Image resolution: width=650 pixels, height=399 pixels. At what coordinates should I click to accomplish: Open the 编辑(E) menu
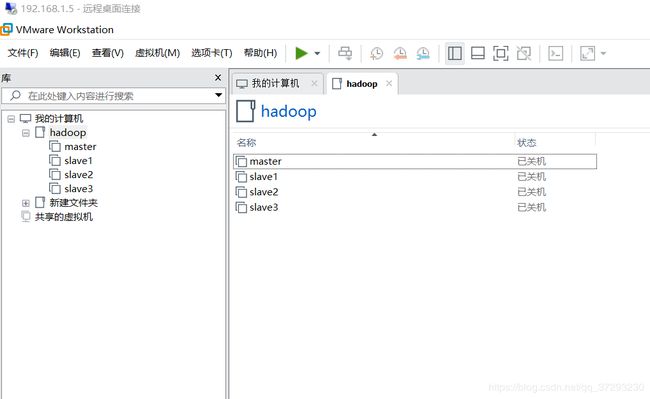(65, 53)
